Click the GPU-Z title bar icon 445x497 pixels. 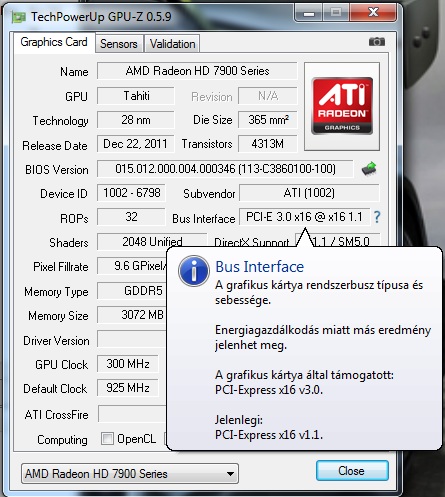pyautogui.click(x=19, y=17)
